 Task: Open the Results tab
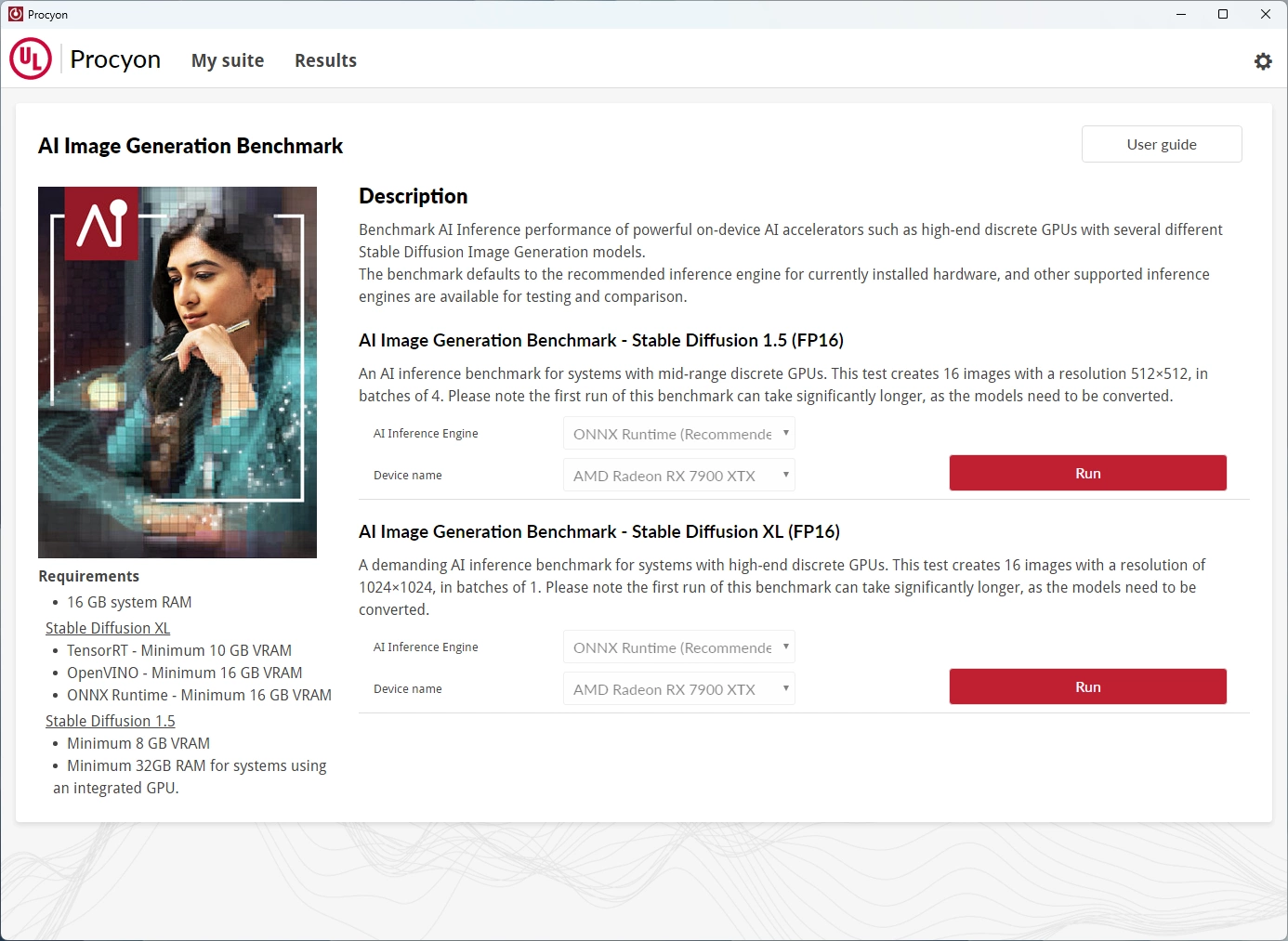point(325,60)
